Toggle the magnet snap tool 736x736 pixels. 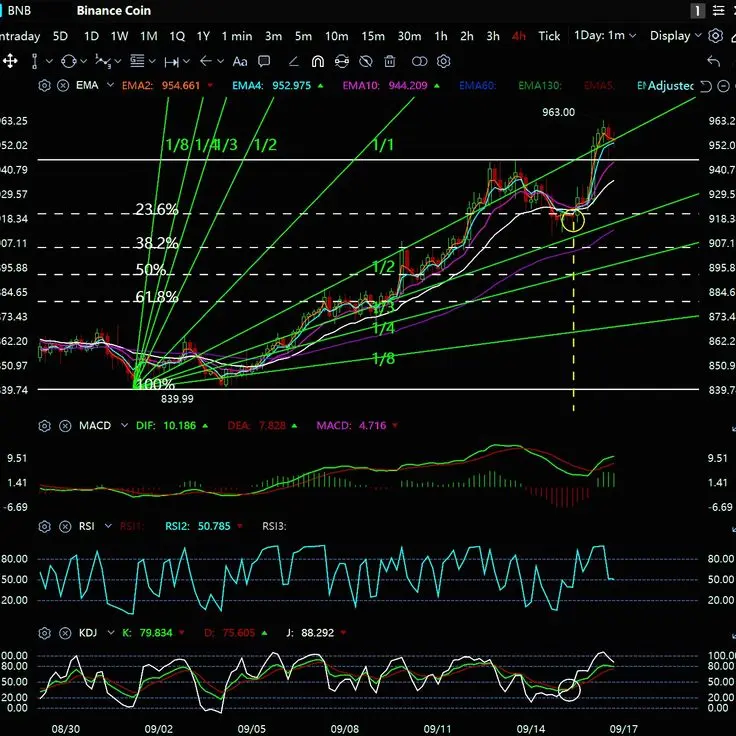pos(318,61)
